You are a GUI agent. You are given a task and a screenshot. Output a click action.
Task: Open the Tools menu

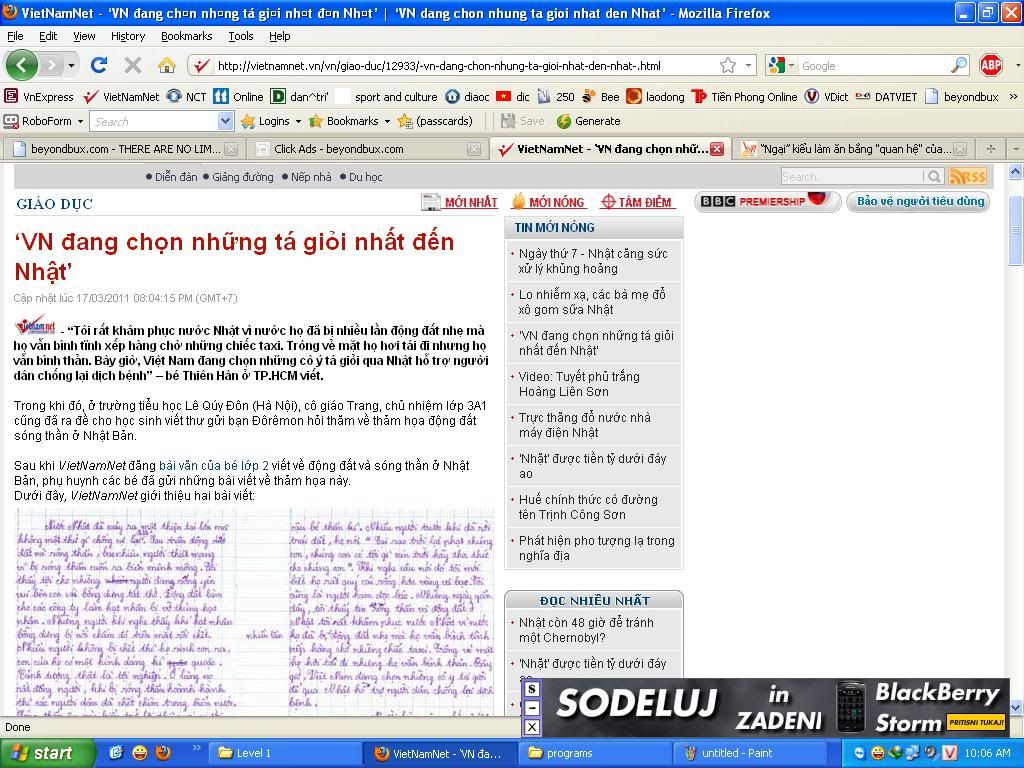coord(241,36)
